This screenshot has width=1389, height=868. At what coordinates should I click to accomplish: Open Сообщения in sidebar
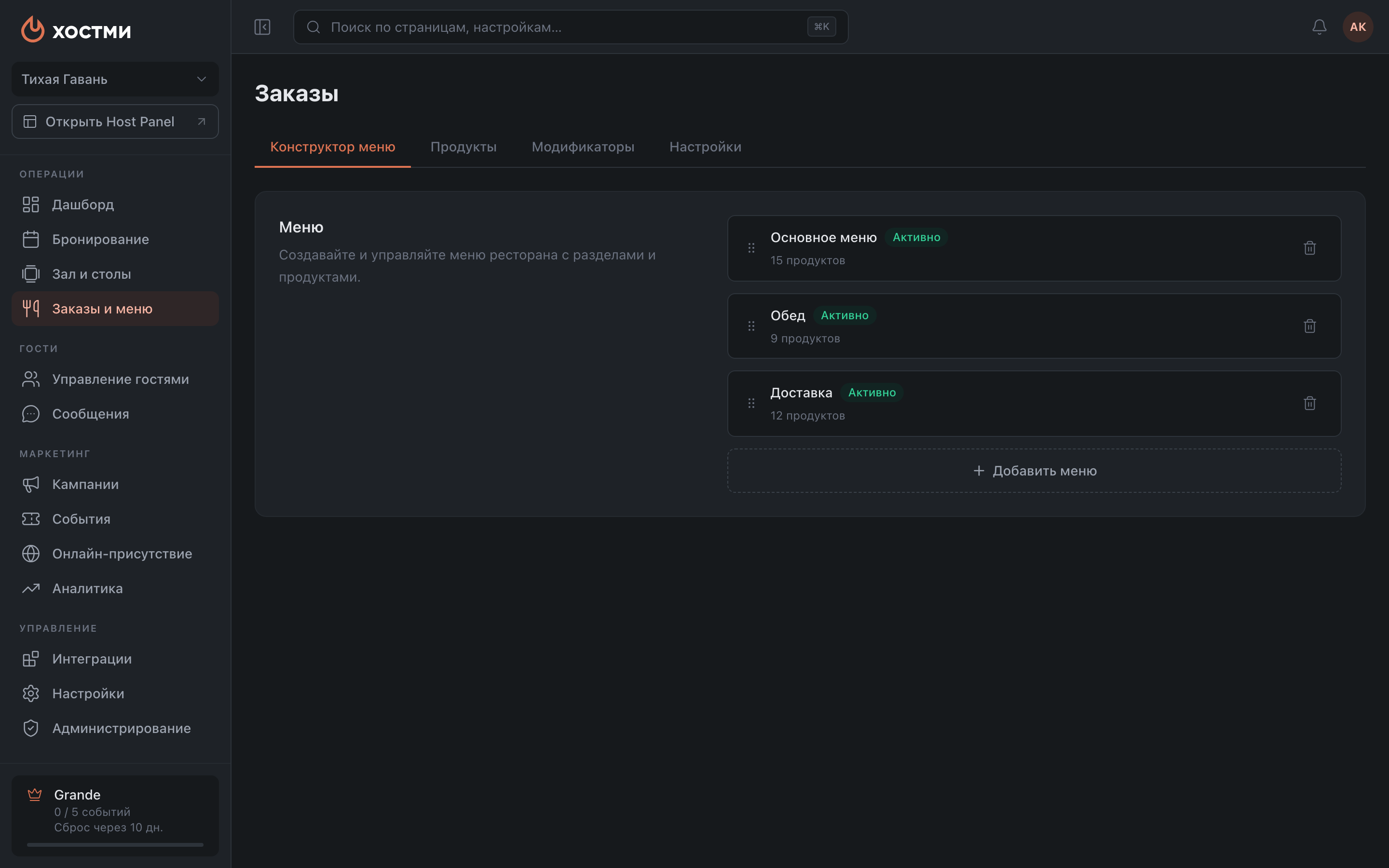click(115, 414)
